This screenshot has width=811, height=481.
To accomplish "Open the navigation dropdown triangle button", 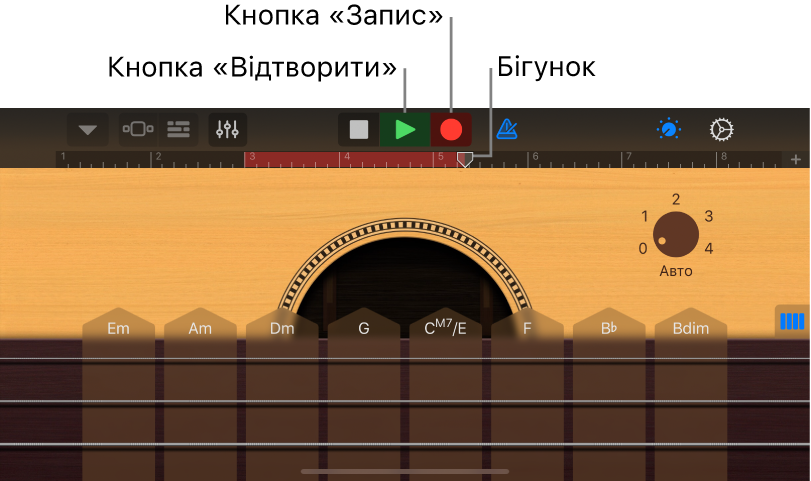I will pyautogui.click(x=87, y=129).
